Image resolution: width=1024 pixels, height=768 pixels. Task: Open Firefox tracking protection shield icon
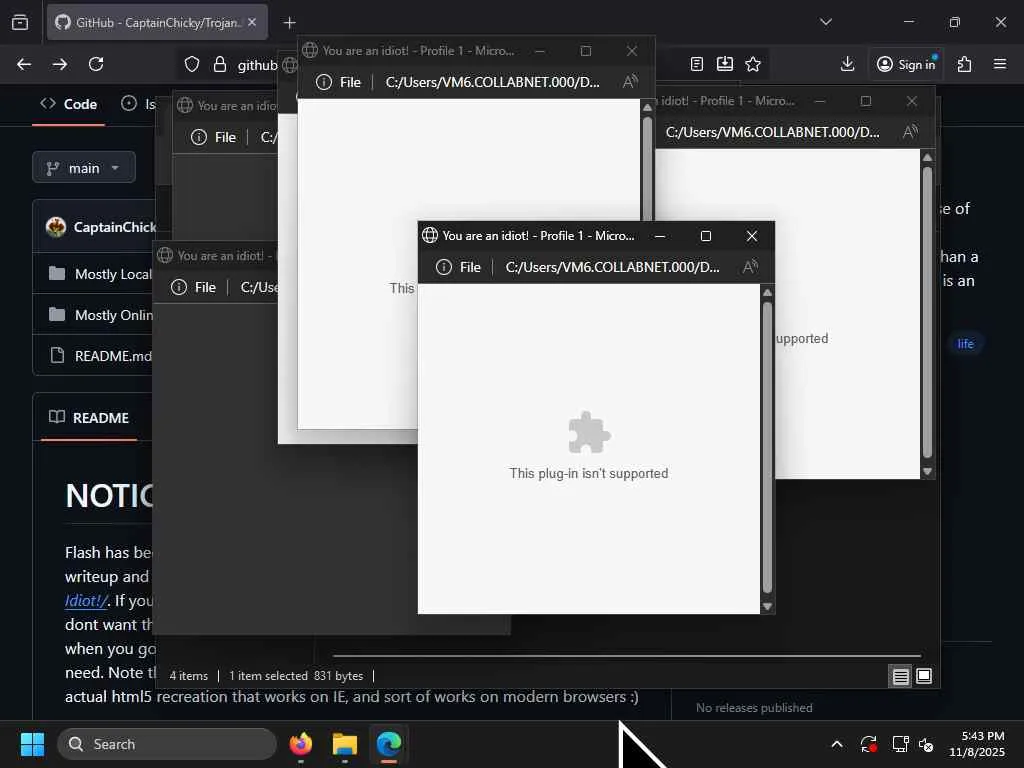(x=191, y=64)
